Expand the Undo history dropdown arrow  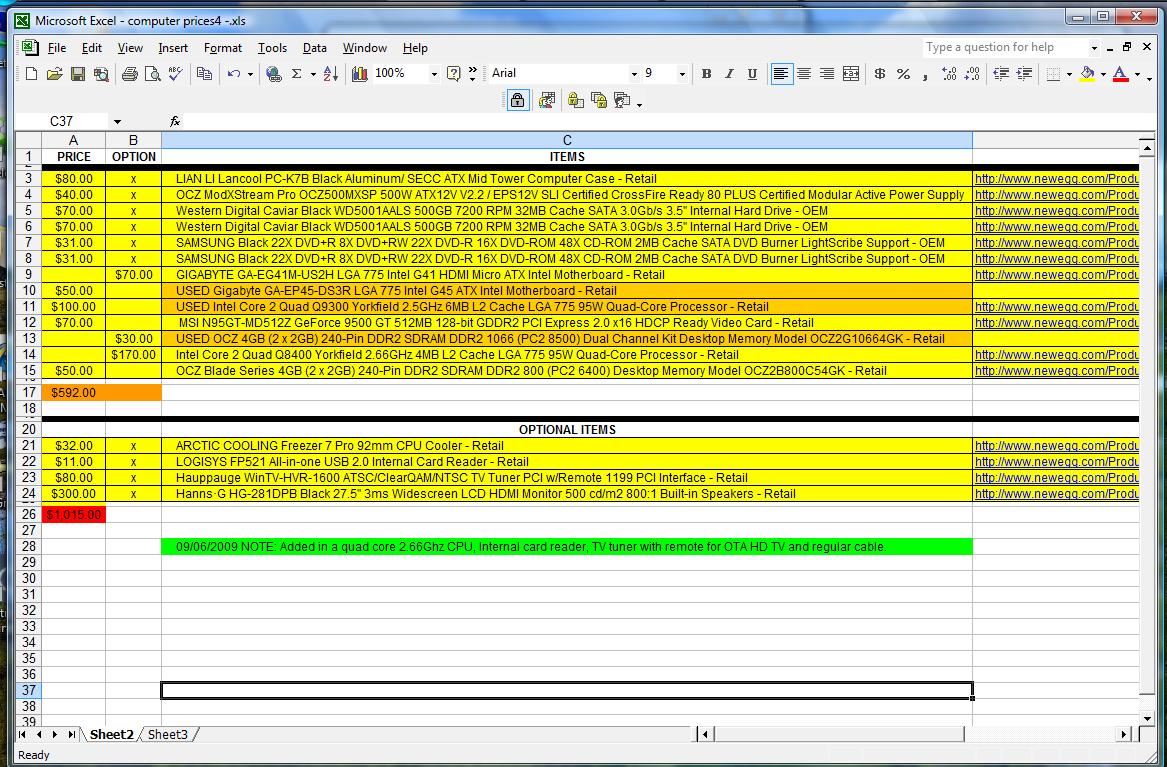point(250,74)
